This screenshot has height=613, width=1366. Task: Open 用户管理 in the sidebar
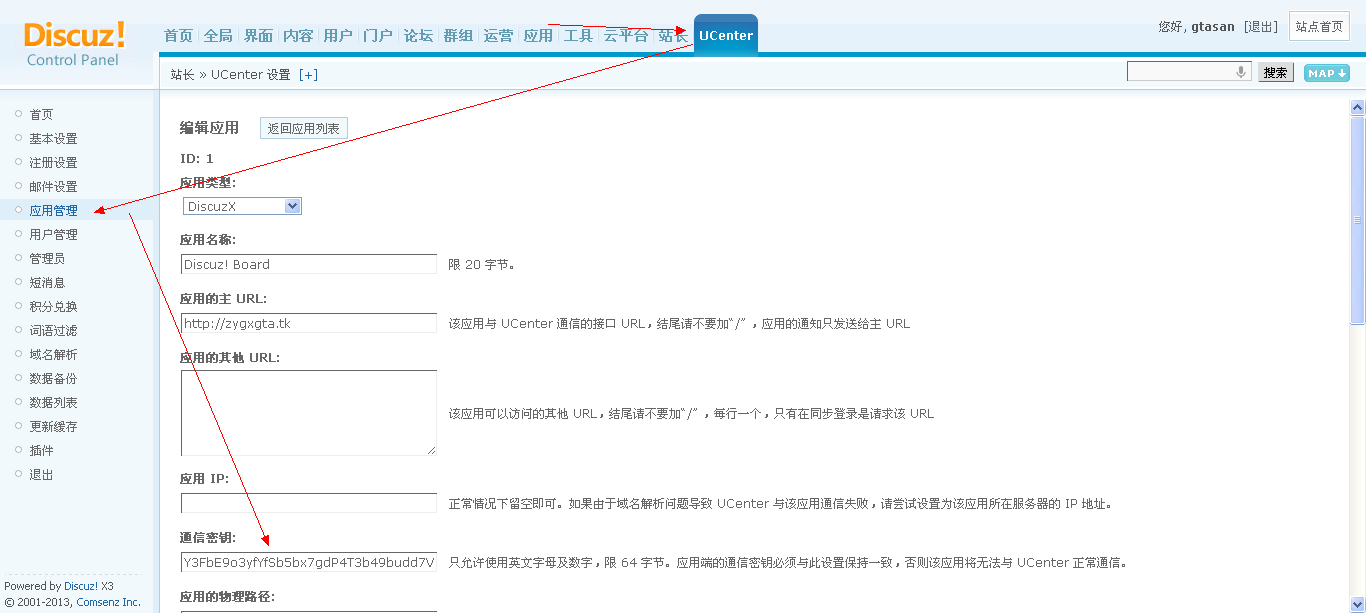pos(53,235)
